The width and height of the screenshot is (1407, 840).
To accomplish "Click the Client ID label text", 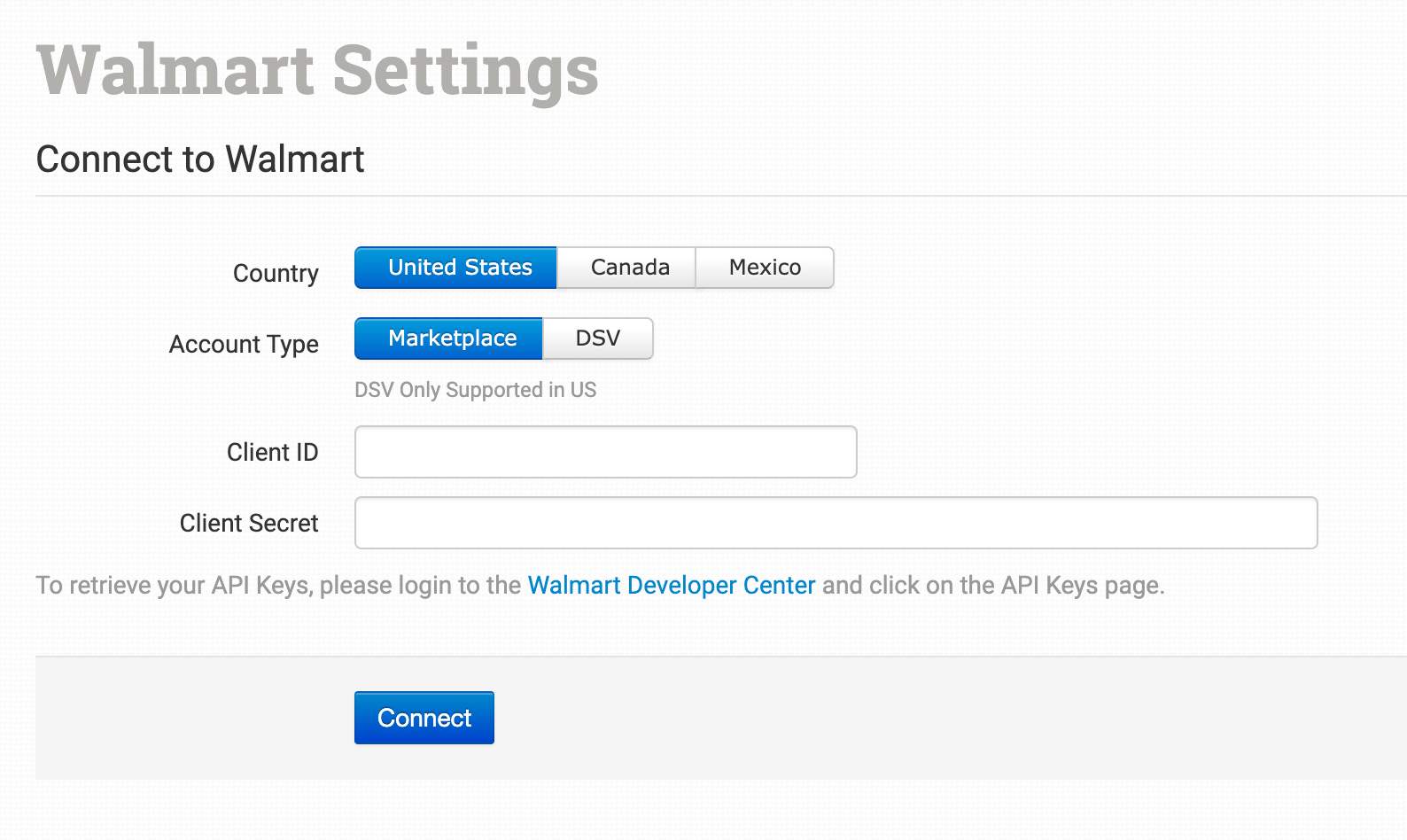I will click(272, 452).
